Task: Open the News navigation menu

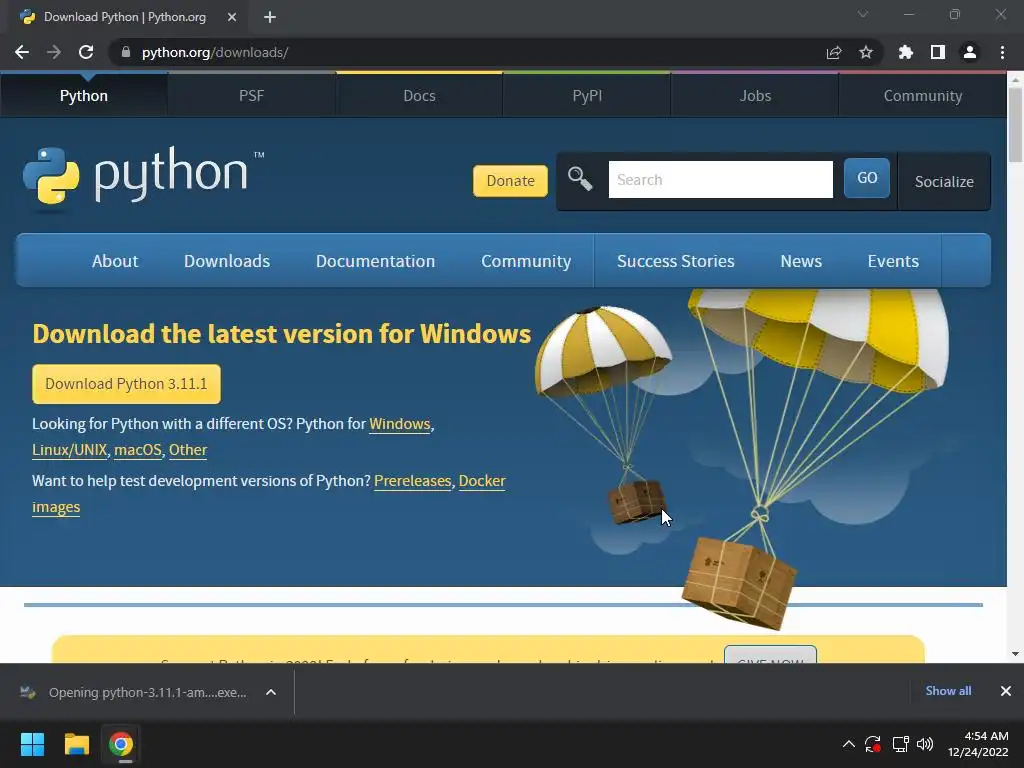Action: click(801, 261)
